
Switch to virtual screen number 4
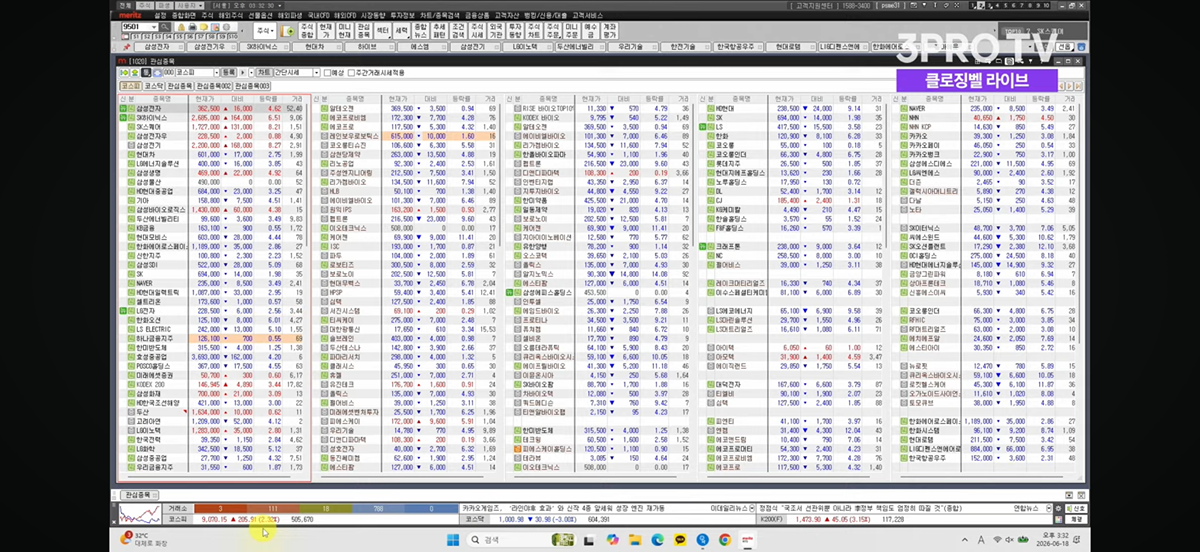point(997,6)
